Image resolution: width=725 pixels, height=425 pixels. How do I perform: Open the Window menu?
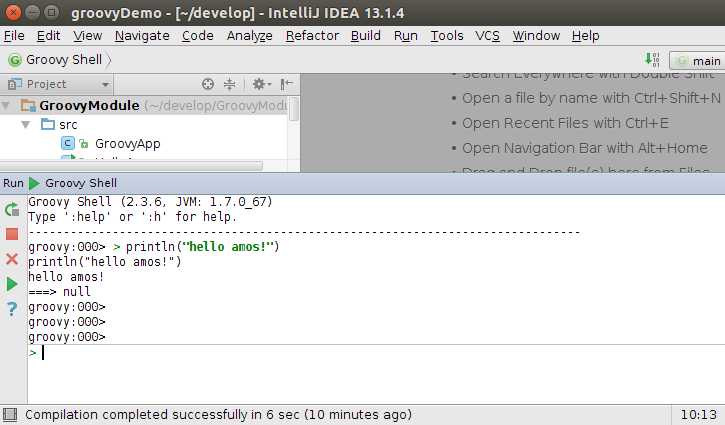[x=536, y=36]
